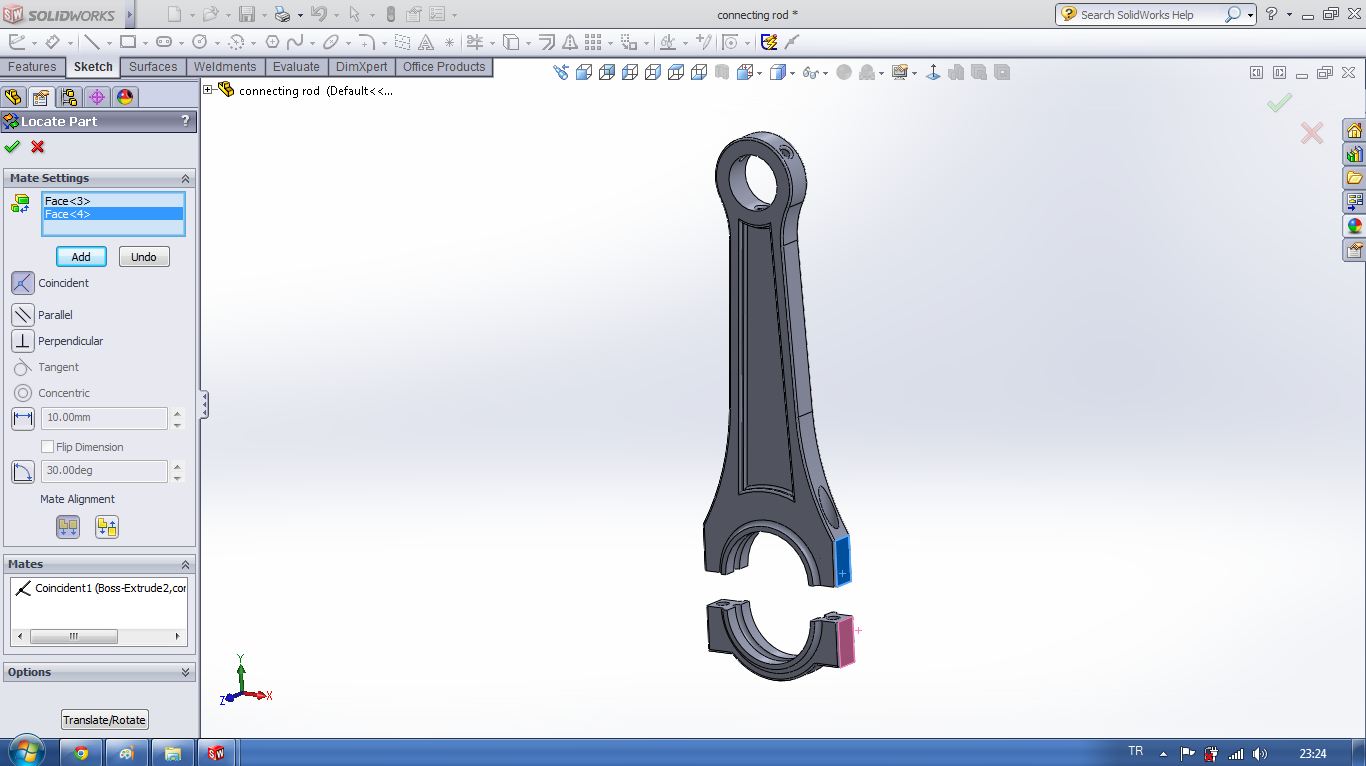This screenshot has height=766, width=1366.
Task: Choose the Parallel mate type
Action: click(x=22, y=315)
